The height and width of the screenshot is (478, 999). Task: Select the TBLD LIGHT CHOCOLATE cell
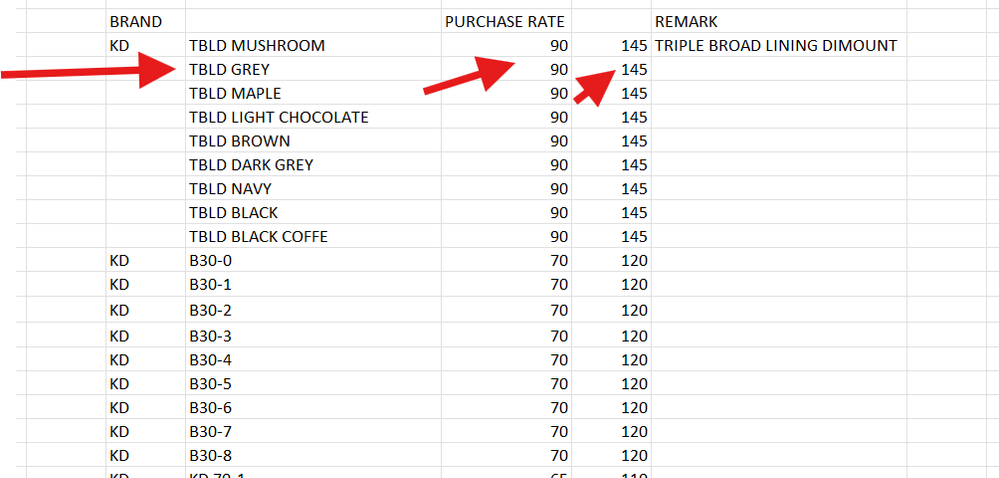313,117
